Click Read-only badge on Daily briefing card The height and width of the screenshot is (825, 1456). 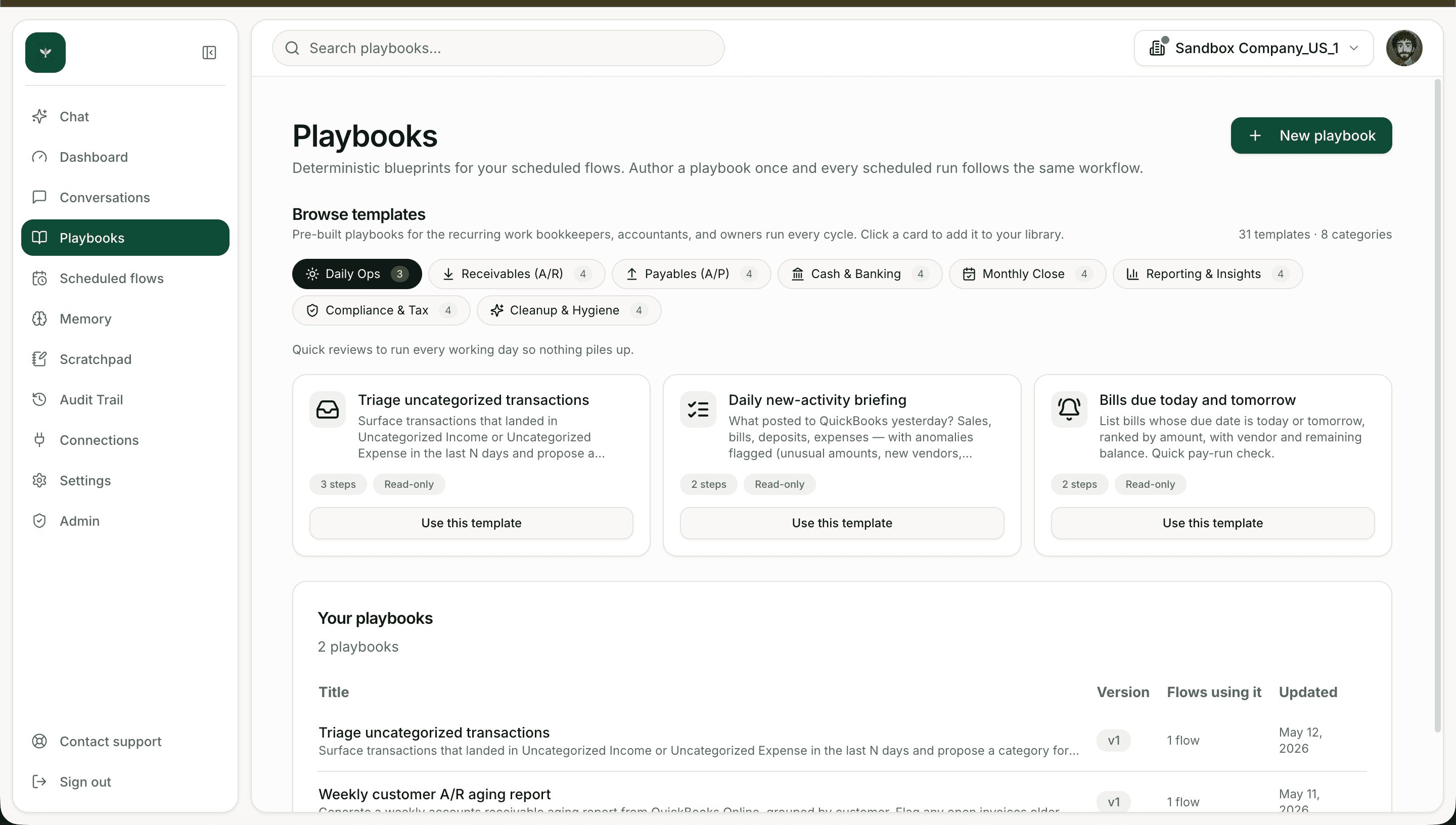(779, 484)
